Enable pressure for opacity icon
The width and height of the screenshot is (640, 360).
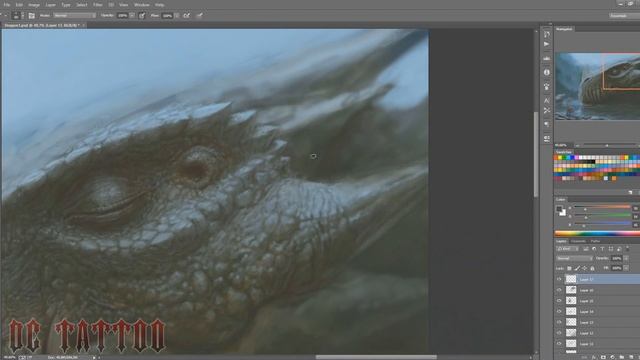142,16
